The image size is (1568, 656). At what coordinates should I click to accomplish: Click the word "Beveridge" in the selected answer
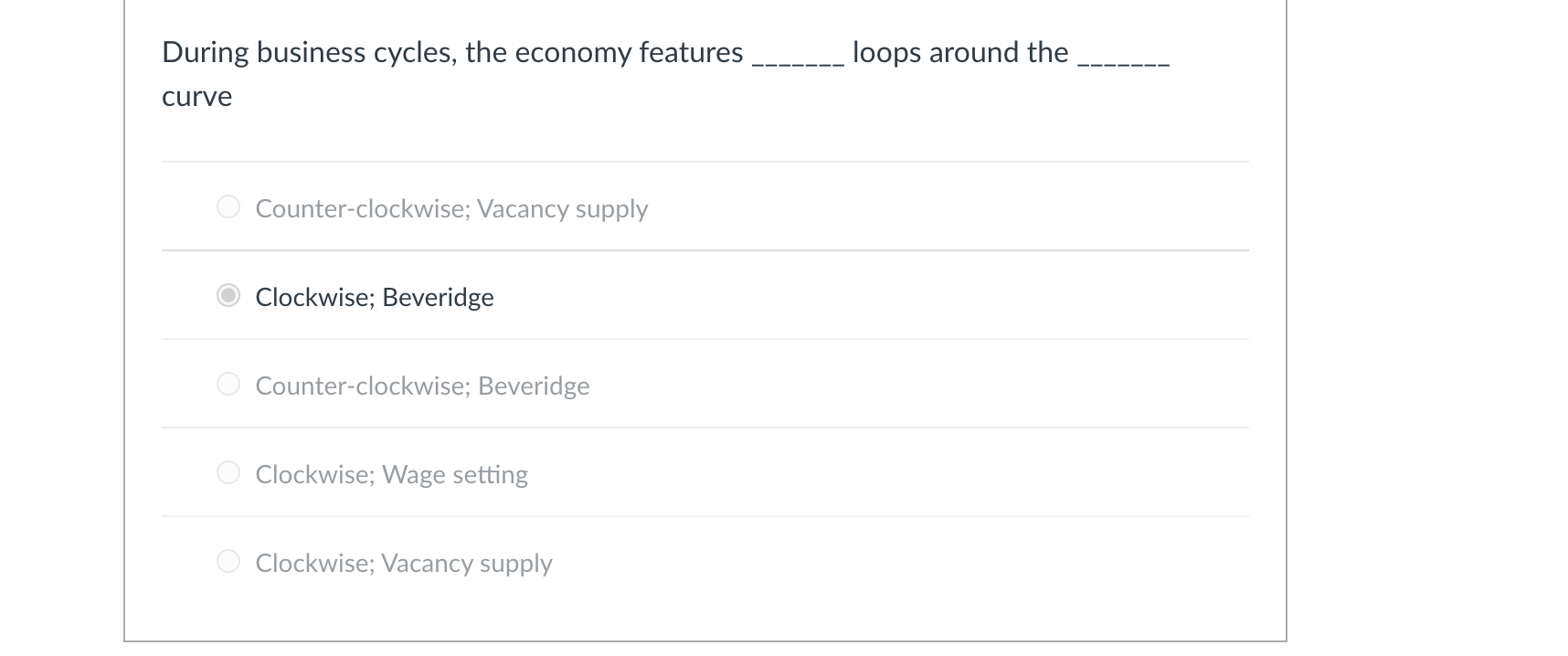(438, 297)
